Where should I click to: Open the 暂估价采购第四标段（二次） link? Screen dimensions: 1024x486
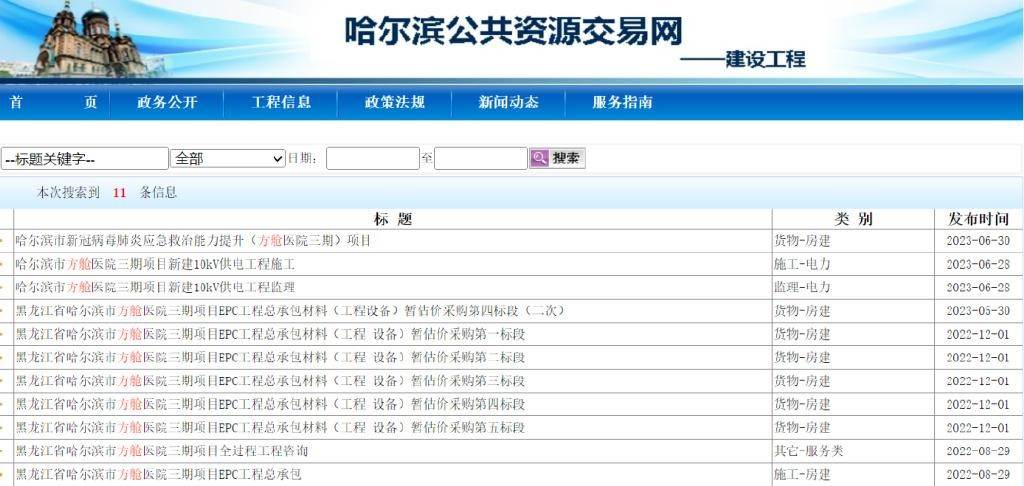[290, 311]
